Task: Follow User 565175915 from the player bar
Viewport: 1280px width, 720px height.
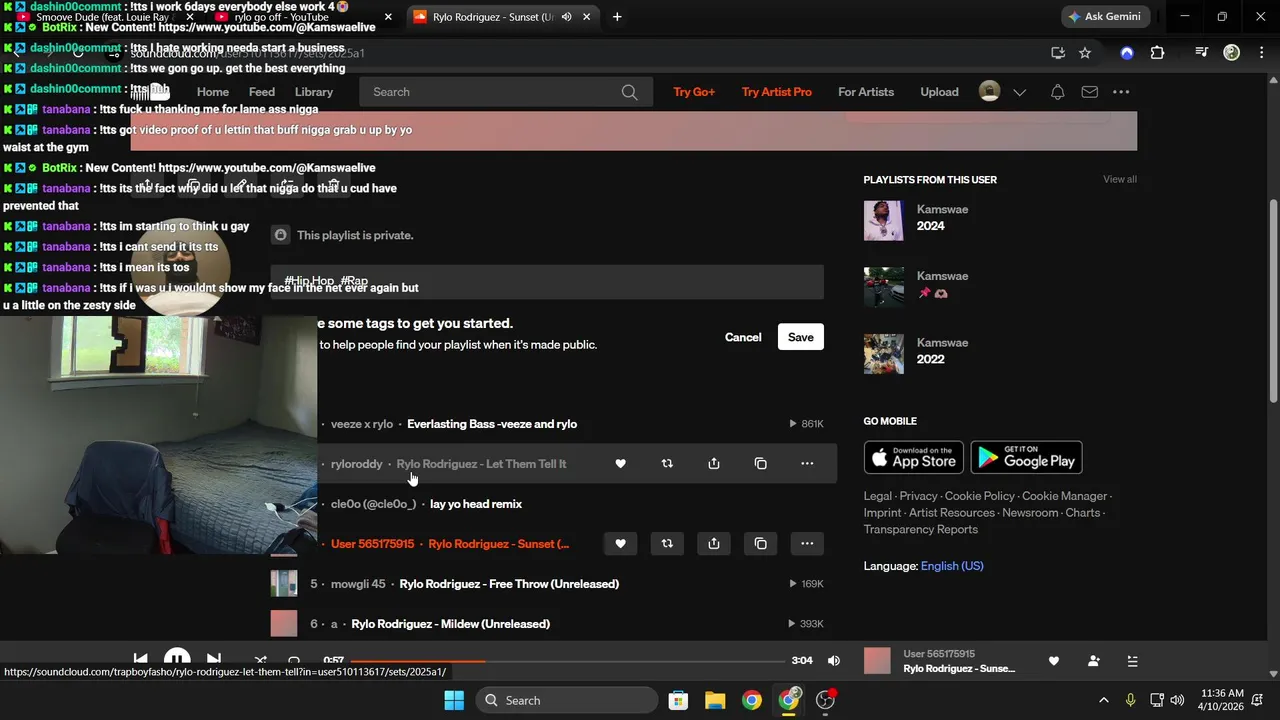Action: coord(1093,661)
